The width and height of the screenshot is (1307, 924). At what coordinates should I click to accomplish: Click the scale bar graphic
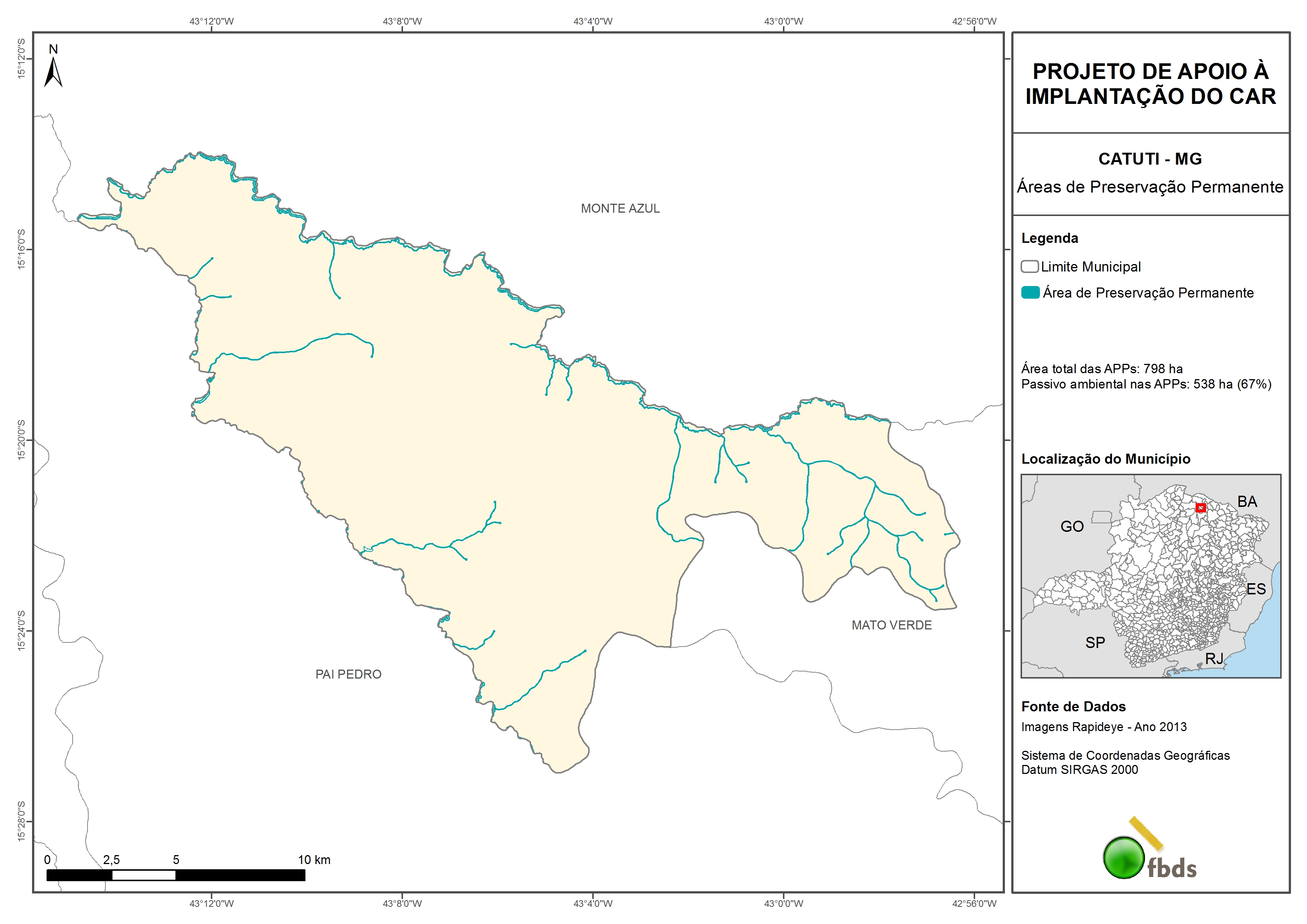tap(175, 875)
